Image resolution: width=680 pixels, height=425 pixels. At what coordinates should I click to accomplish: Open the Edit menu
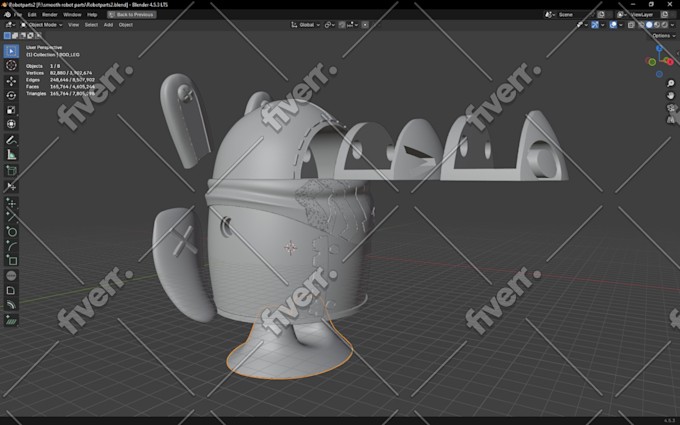pyautogui.click(x=32, y=14)
